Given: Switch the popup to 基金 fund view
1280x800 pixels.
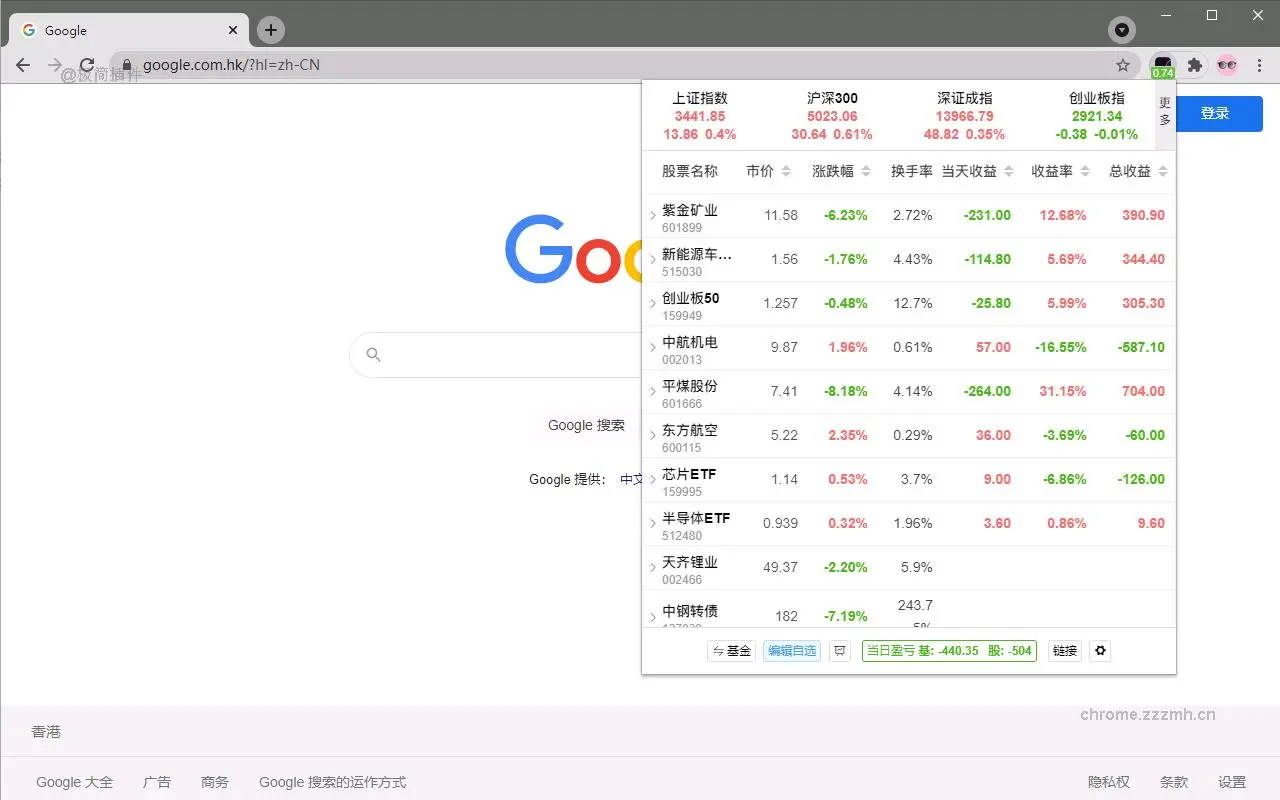Looking at the screenshot, I should 731,650.
